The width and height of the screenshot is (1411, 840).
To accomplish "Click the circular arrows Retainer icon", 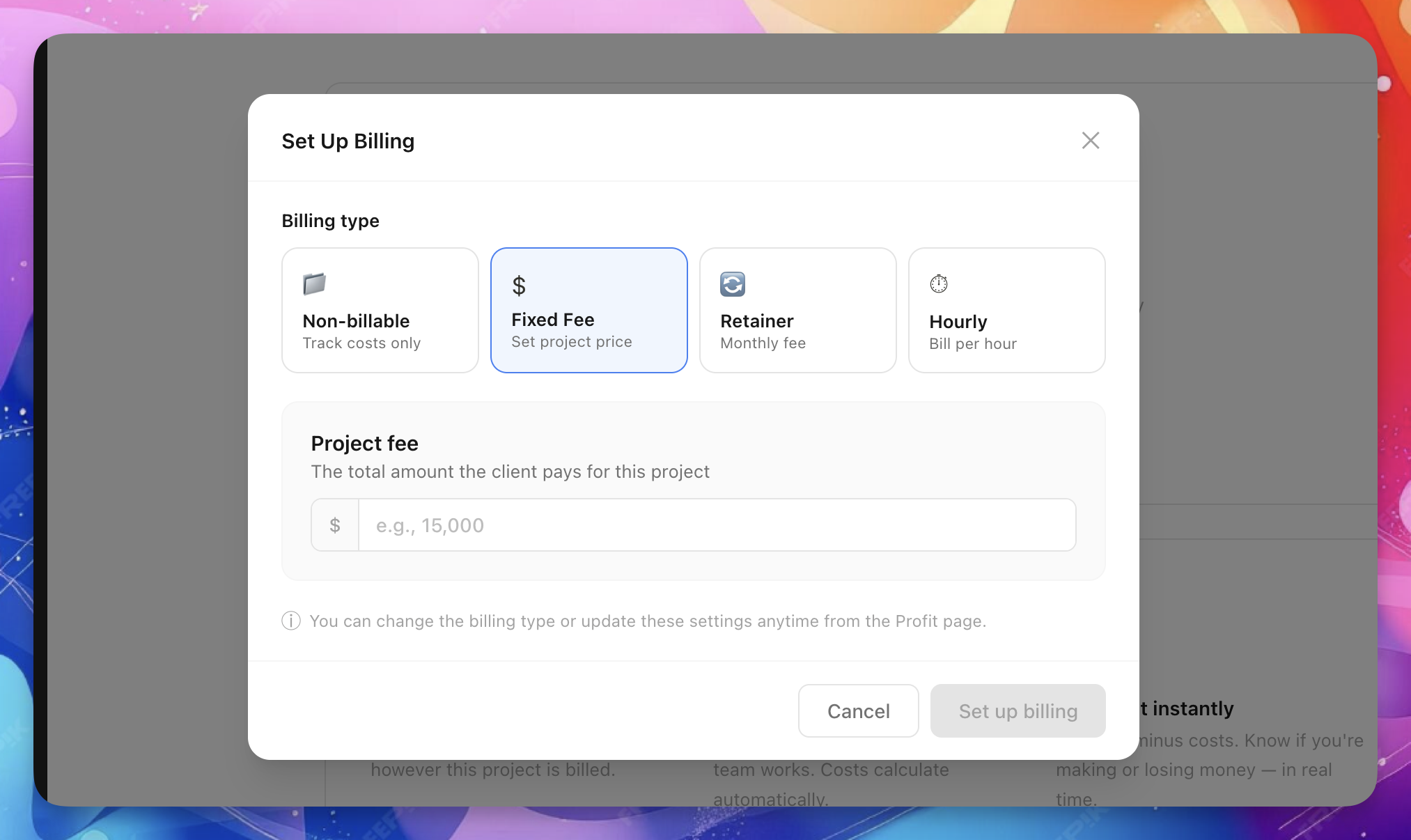I will pos(732,284).
